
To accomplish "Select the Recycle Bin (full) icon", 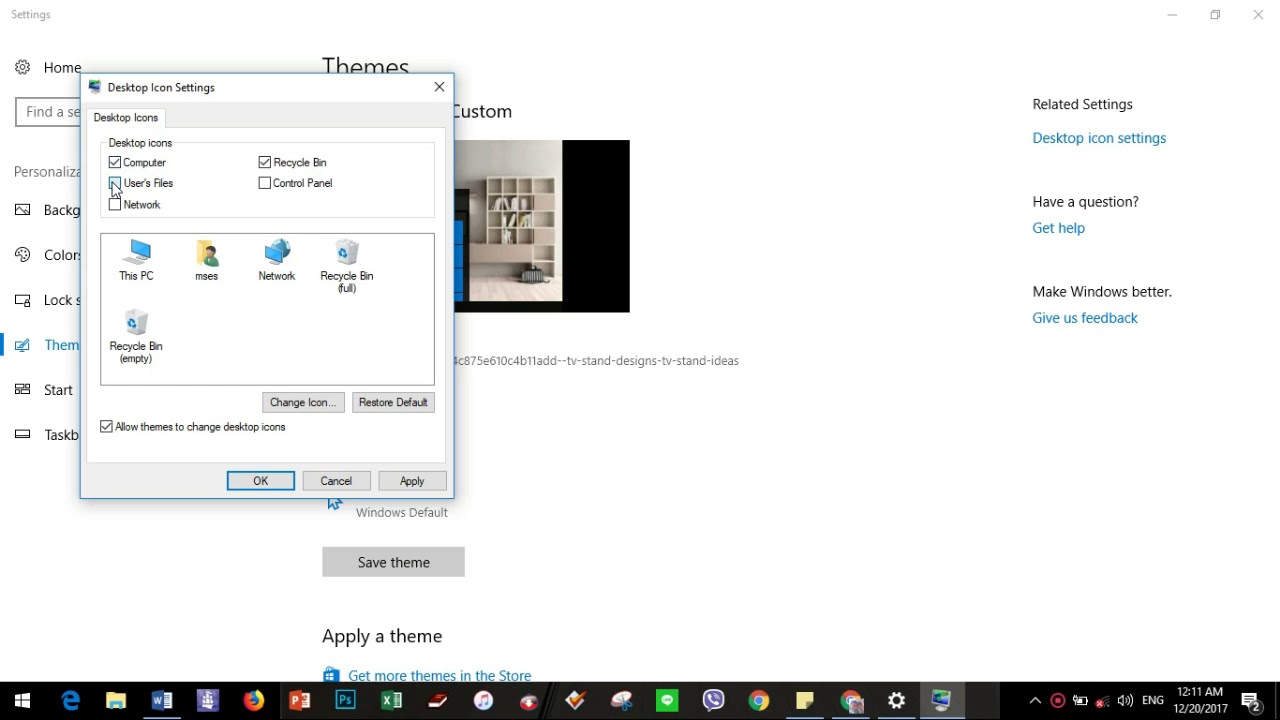I will click(347, 266).
